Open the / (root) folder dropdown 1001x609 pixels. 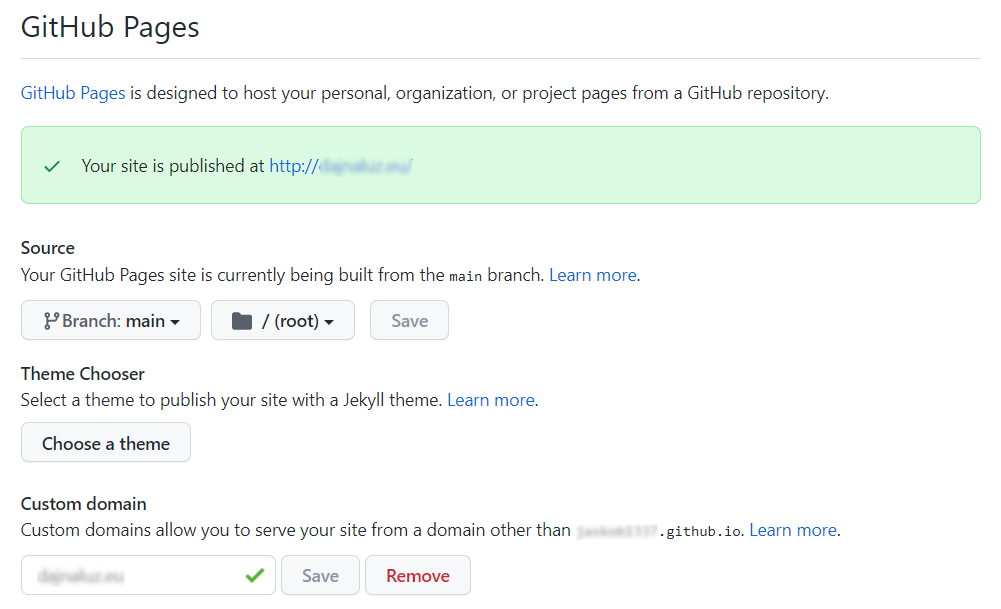pos(283,321)
